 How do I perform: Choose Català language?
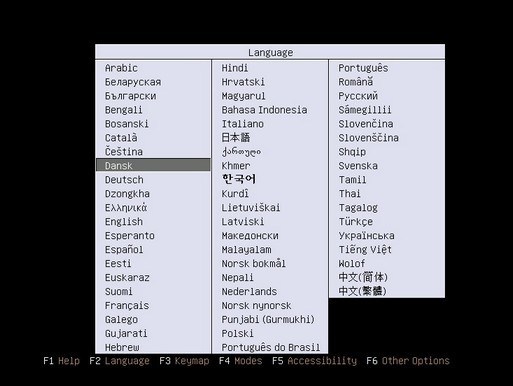(x=121, y=138)
